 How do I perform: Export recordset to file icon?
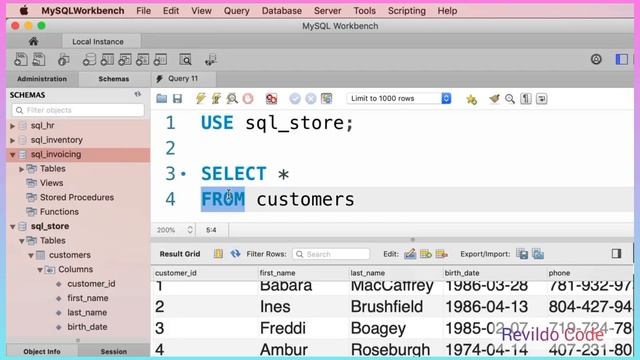[x=522, y=254]
